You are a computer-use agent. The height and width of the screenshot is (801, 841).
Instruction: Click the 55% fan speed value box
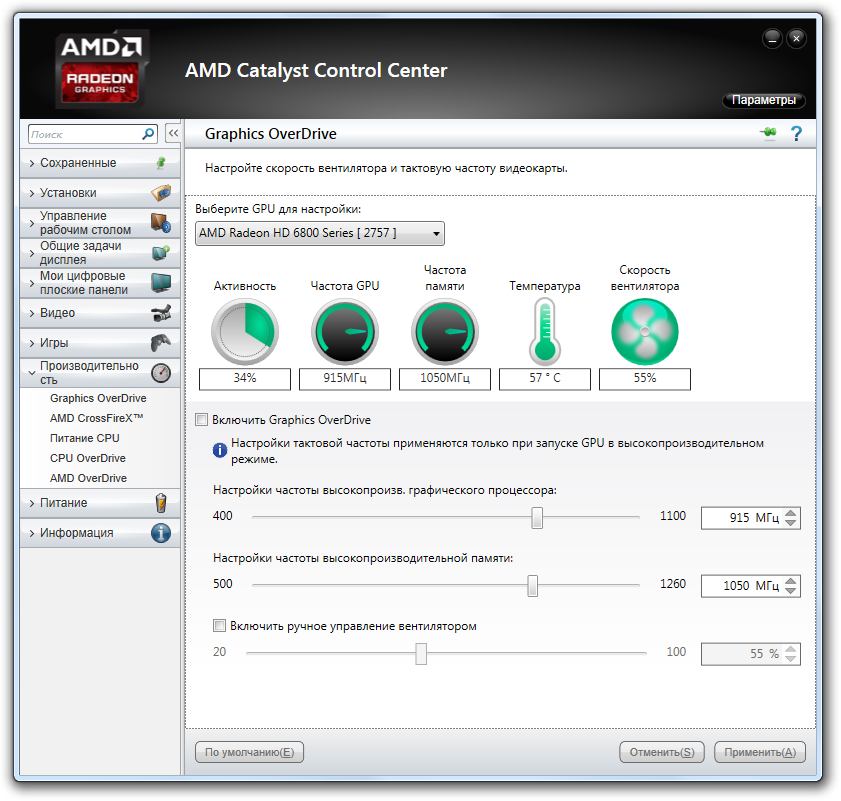click(645, 378)
